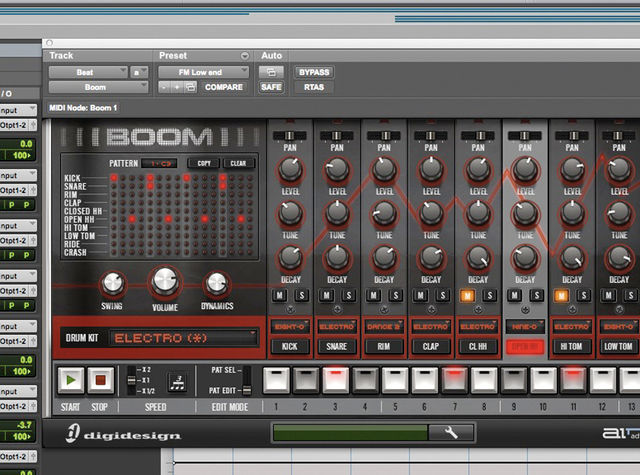
Task: Click the digidesign logo
Action: [x=123, y=434]
